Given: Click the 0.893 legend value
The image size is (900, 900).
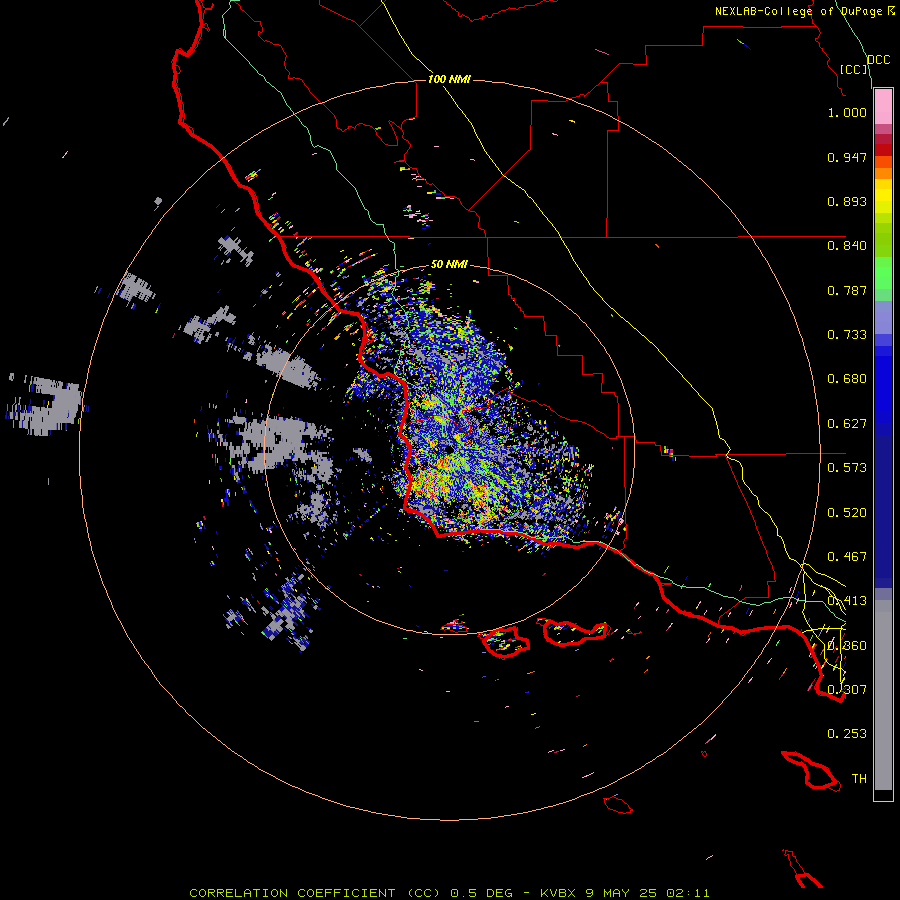Looking at the screenshot, I should click(847, 201).
